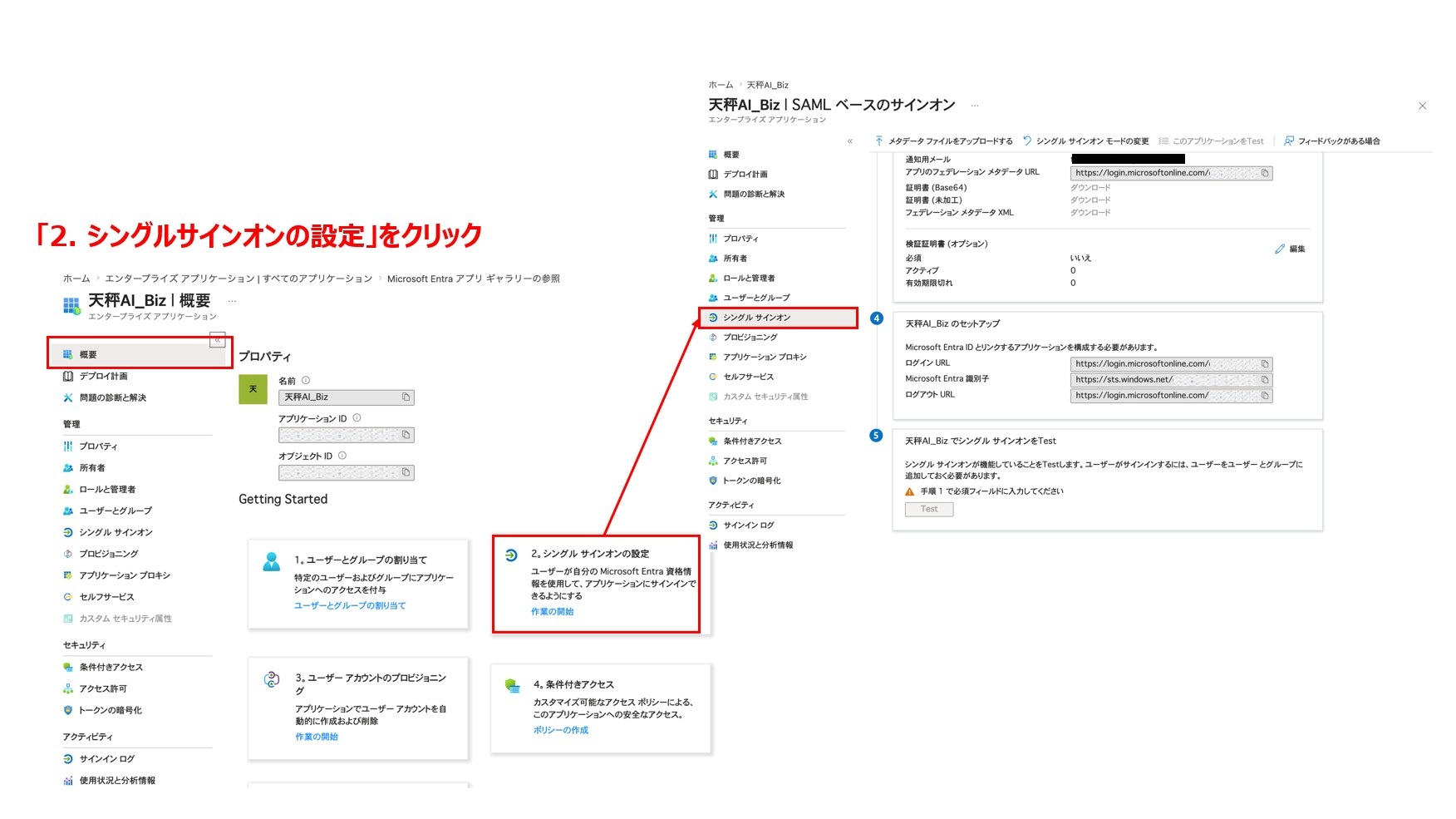Screen dimensions: 1456x819
Task: Close the SAML ベースのサインオン pane
Action: (x=1422, y=106)
